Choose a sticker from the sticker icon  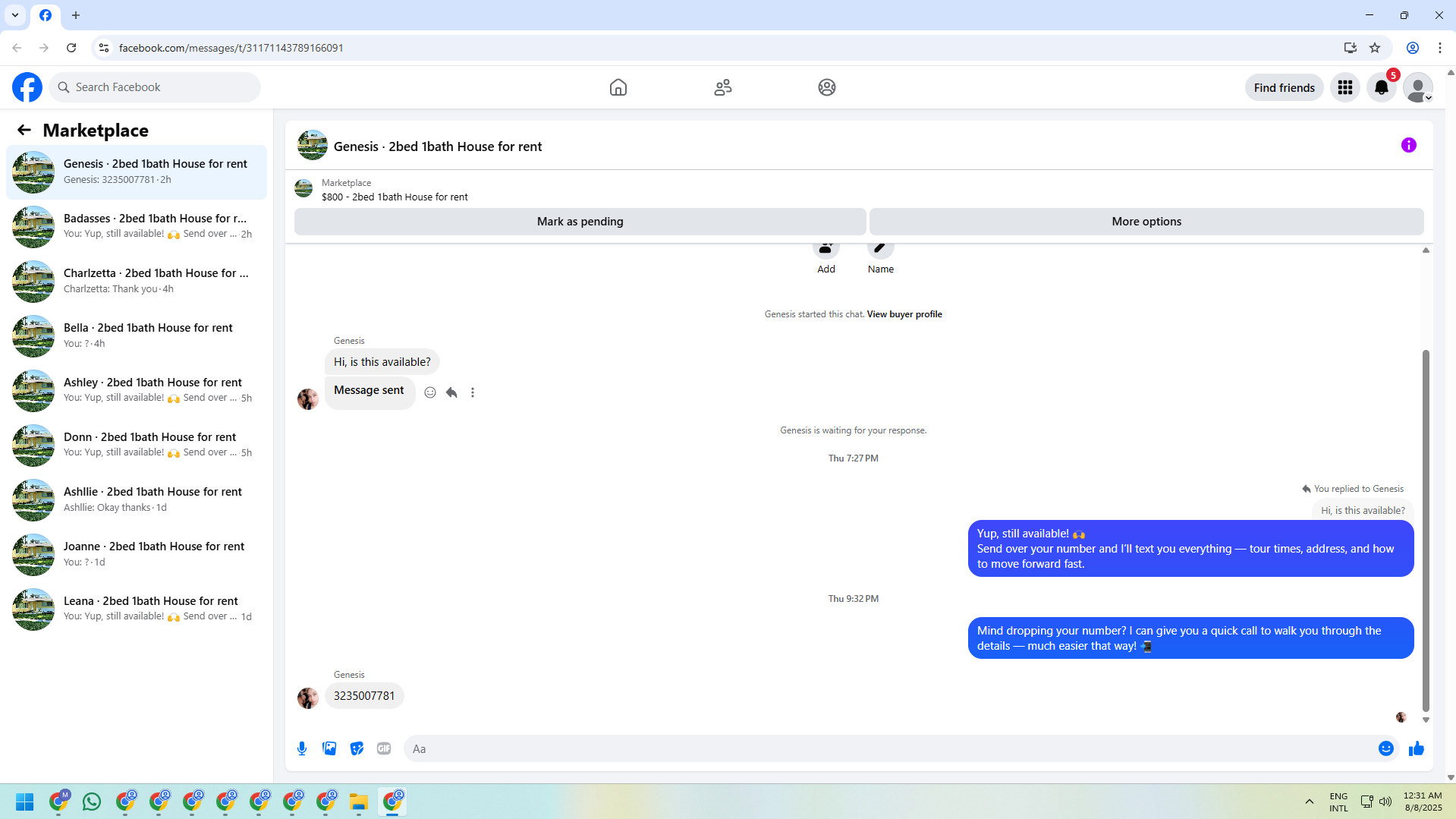click(x=357, y=748)
